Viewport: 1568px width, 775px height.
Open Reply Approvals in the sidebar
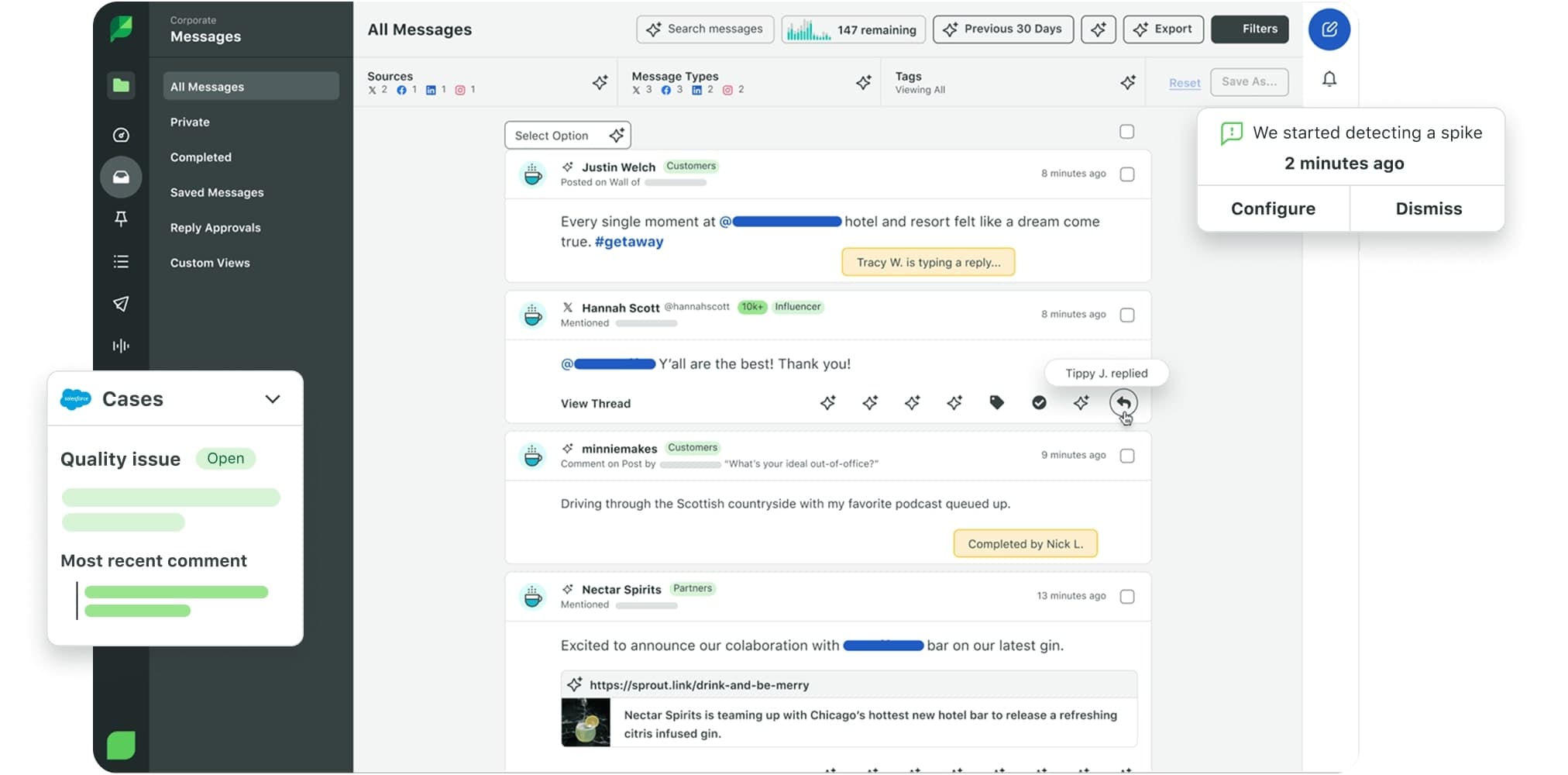coord(215,227)
